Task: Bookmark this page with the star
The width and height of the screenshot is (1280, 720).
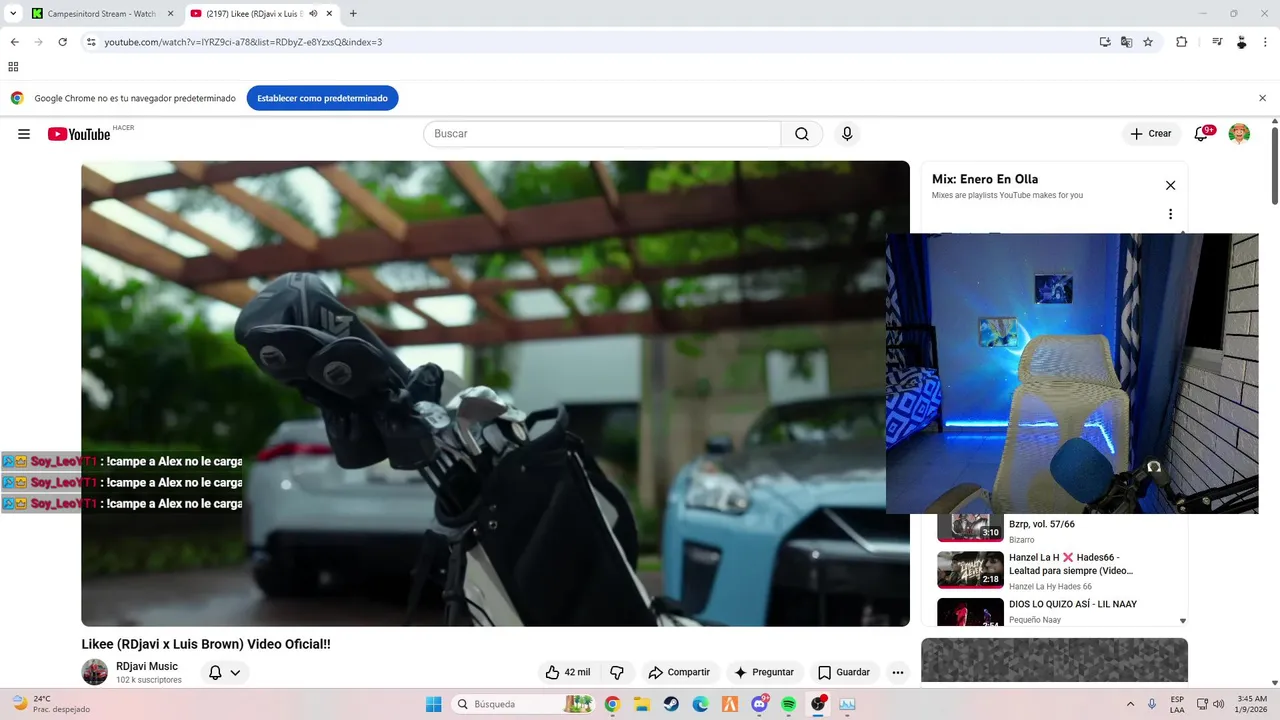Action: coord(1148,42)
